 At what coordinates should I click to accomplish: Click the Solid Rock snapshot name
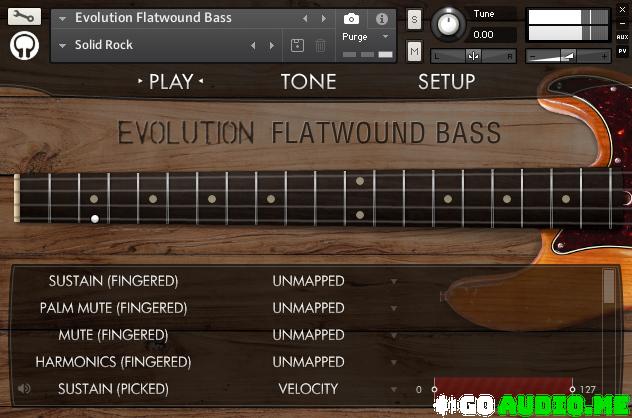pyautogui.click(x=104, y=45)
